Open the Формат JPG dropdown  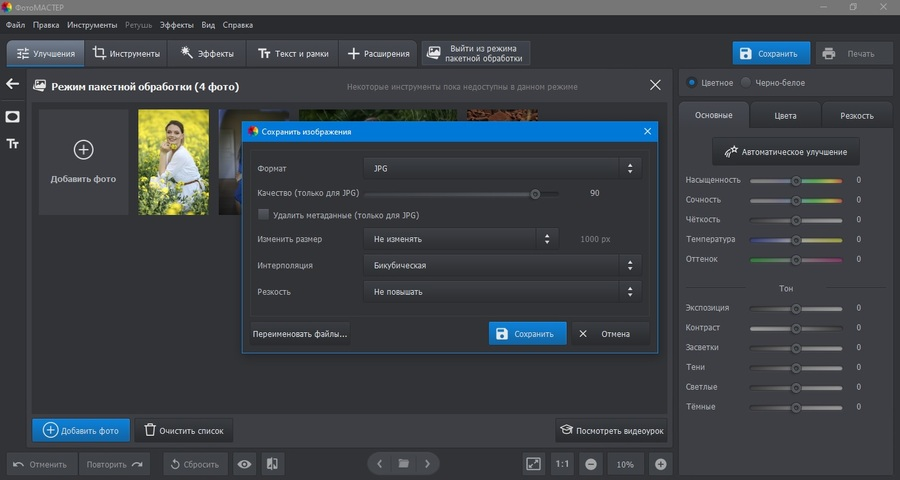click(502, 168)
